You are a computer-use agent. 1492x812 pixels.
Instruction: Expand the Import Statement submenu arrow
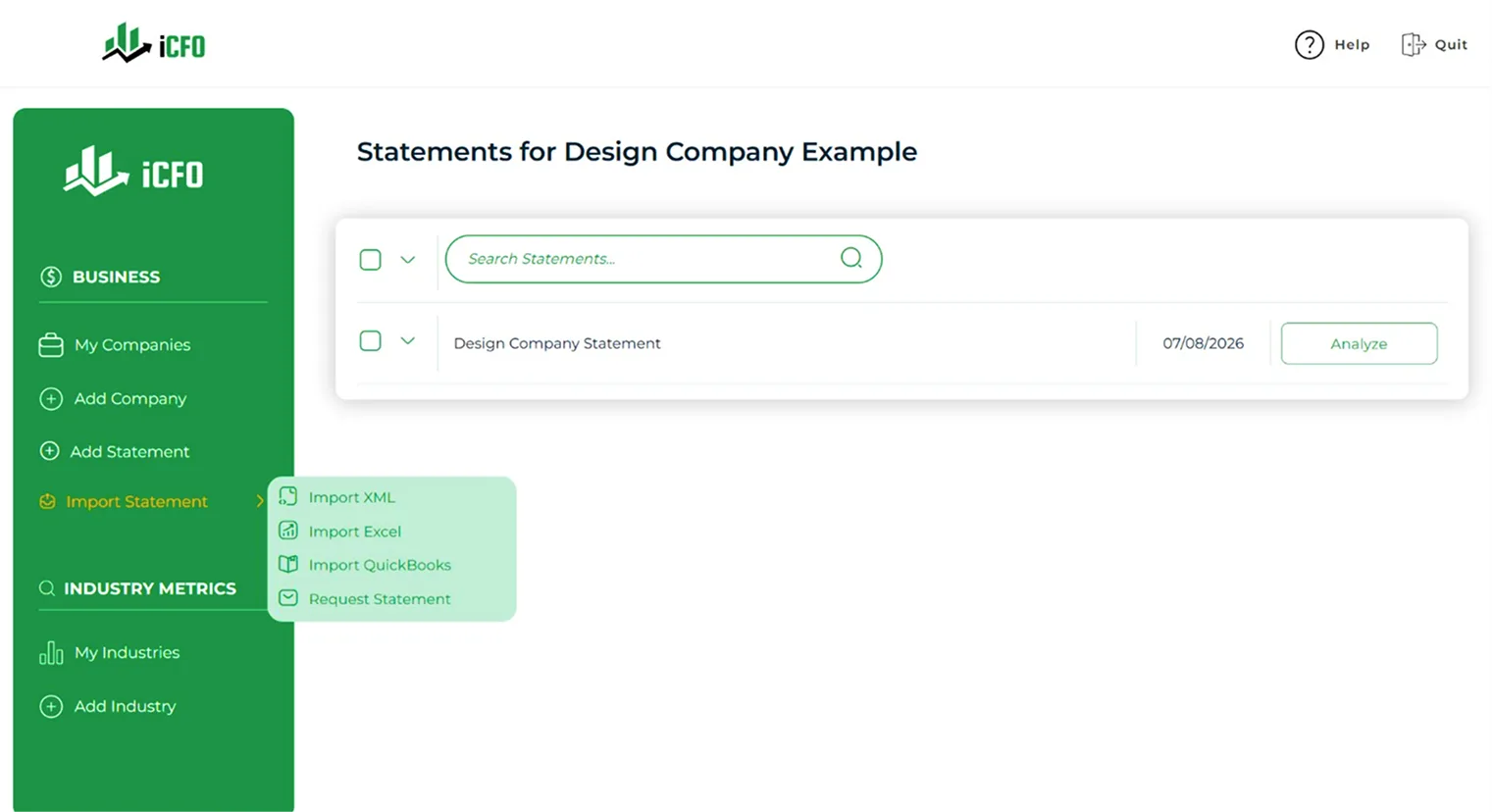(x=260, y=501)
